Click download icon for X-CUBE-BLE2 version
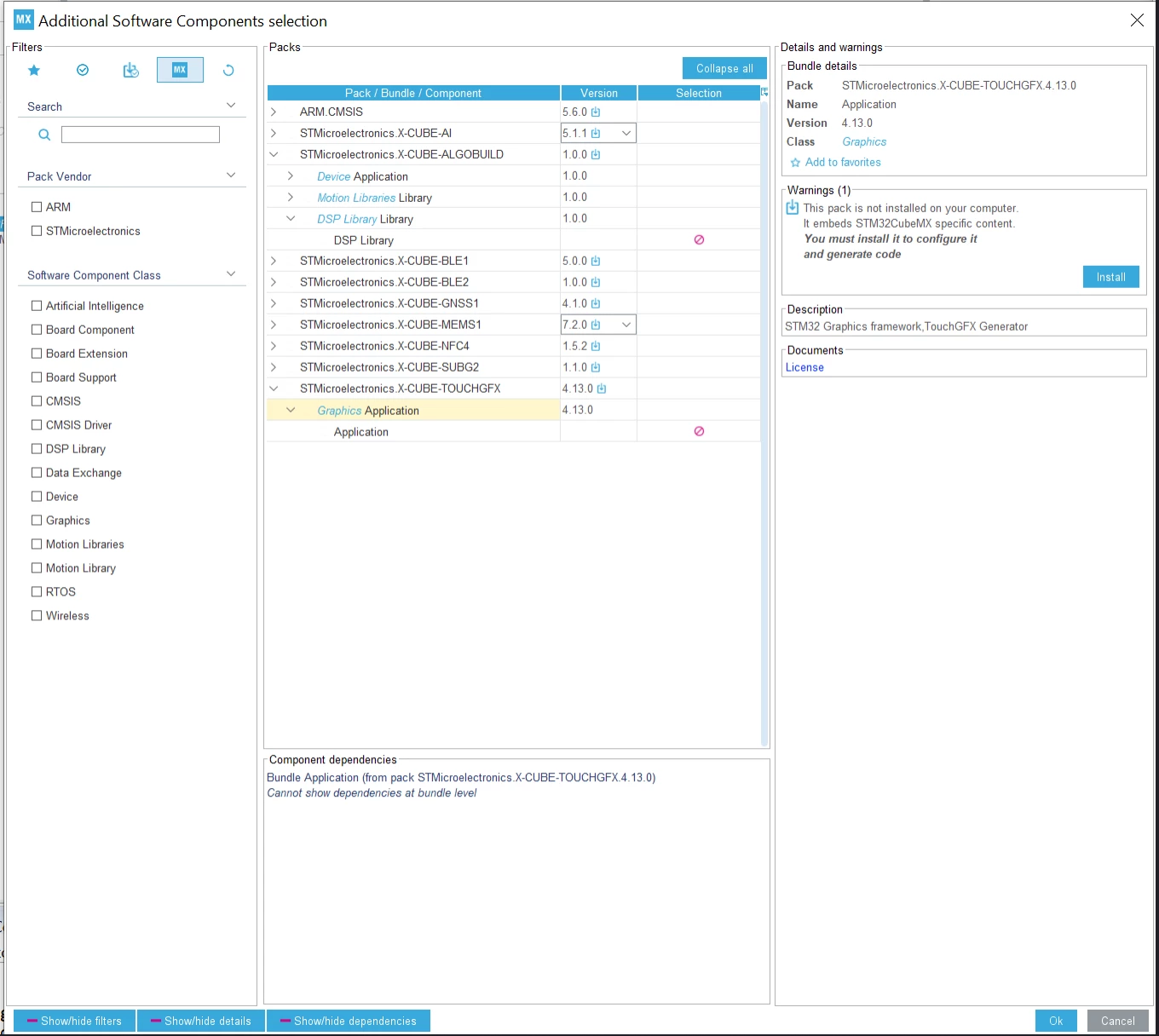1159x1036 pixels. pos(596,283)
